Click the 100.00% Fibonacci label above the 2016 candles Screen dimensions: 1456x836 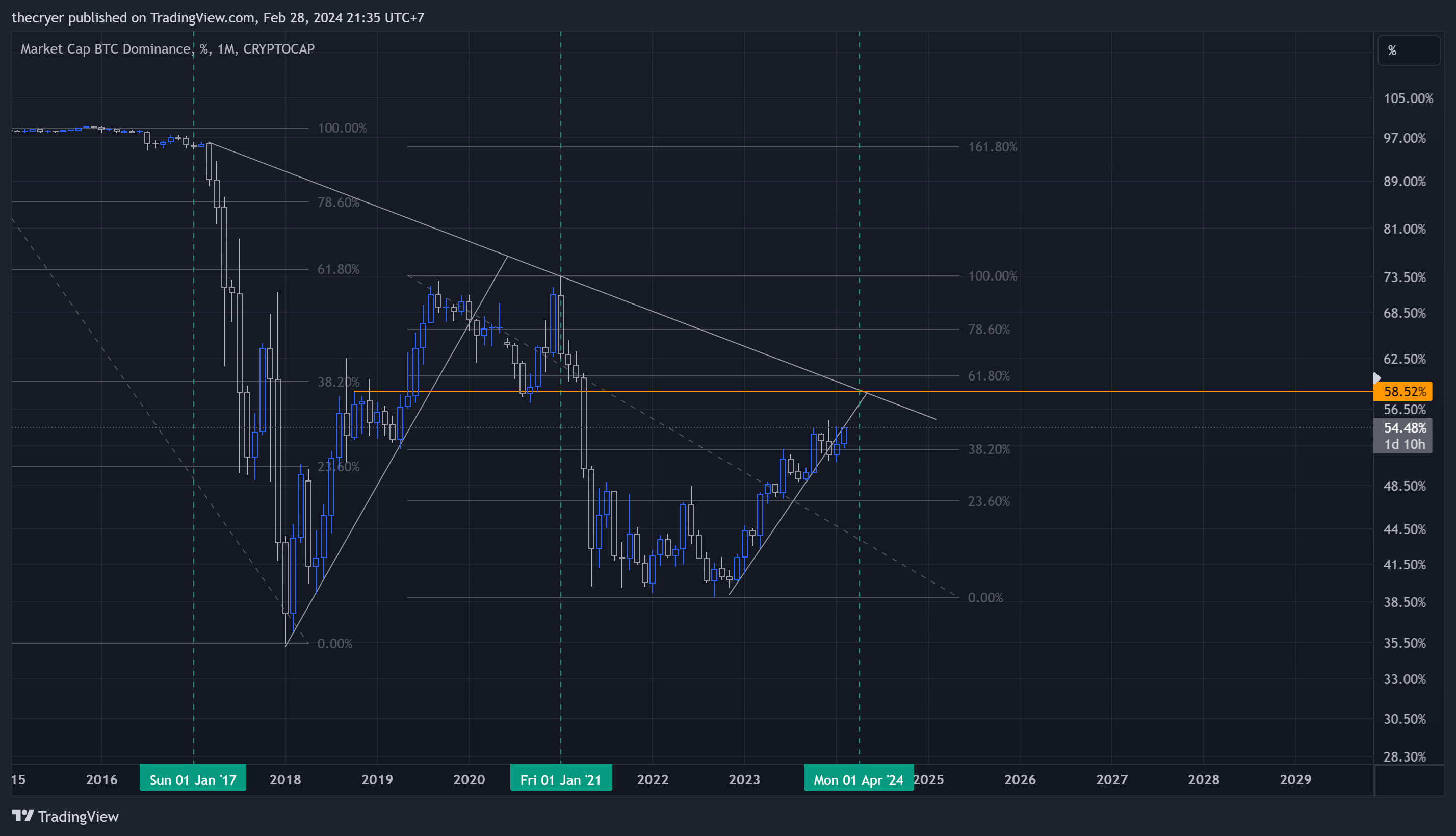click(x=342, y=128)
